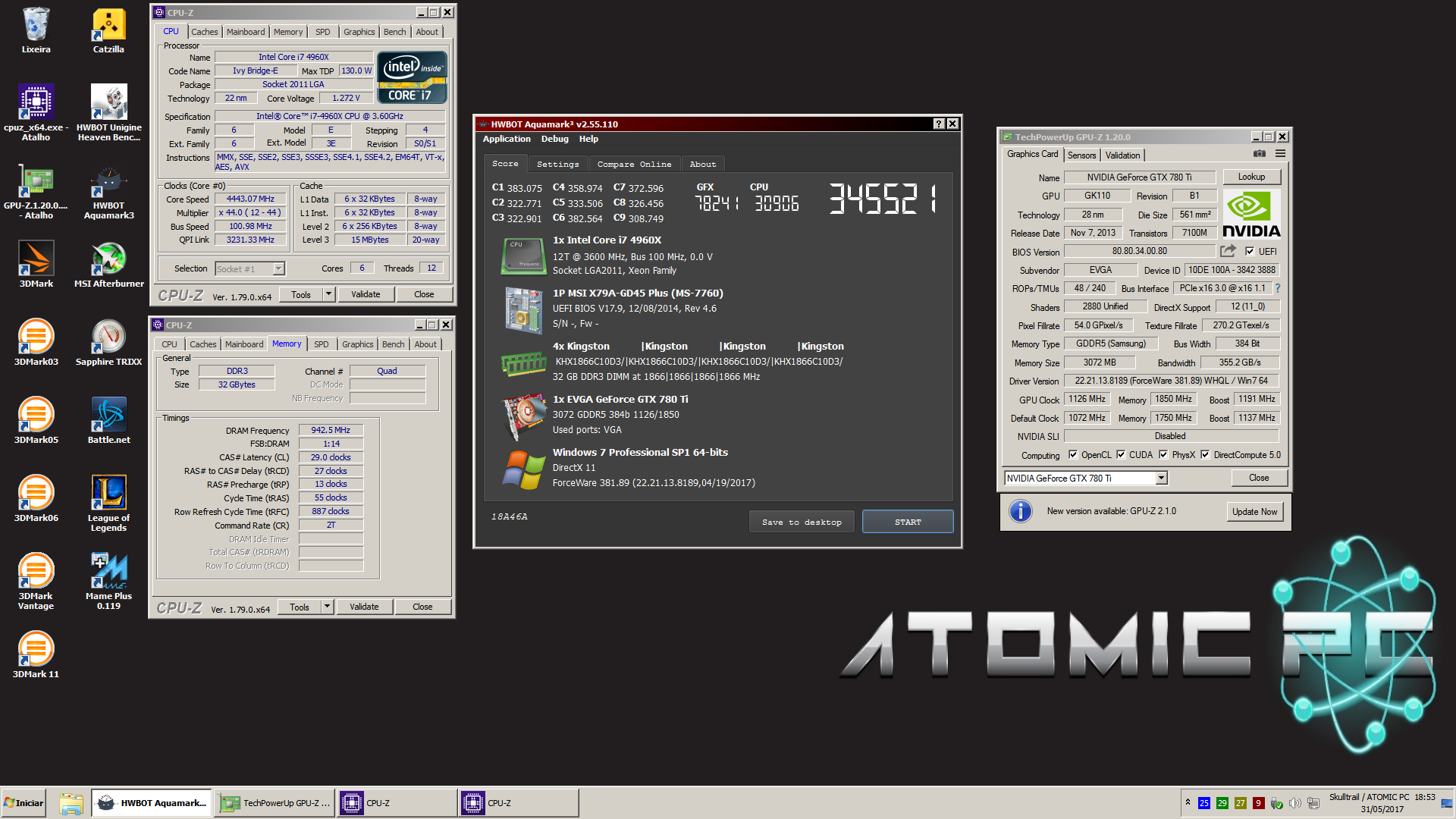The width and height of the screenshot is (1456, 819).
Task: Open the Sapphire TRIXX shortcut
Action: (x=108, y=342)
